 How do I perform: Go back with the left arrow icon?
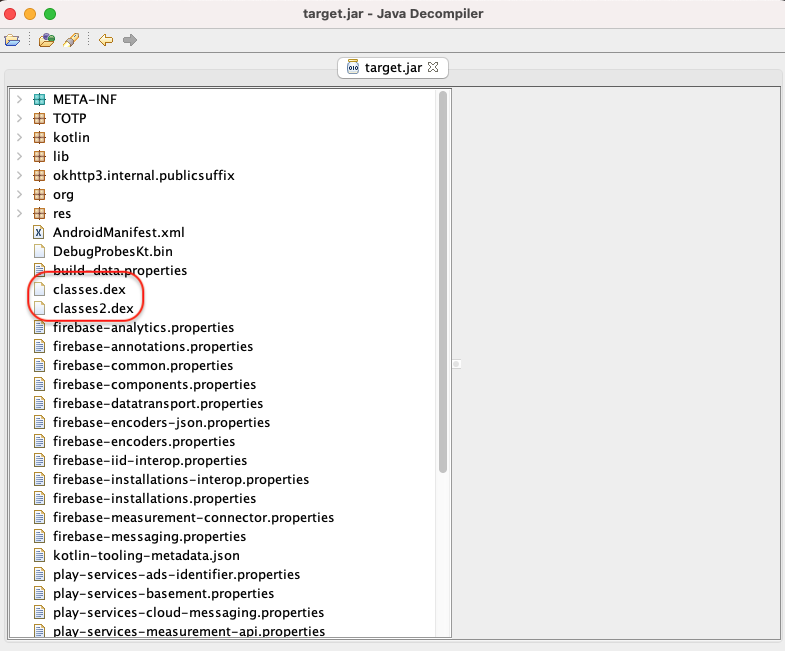point(106,40)
